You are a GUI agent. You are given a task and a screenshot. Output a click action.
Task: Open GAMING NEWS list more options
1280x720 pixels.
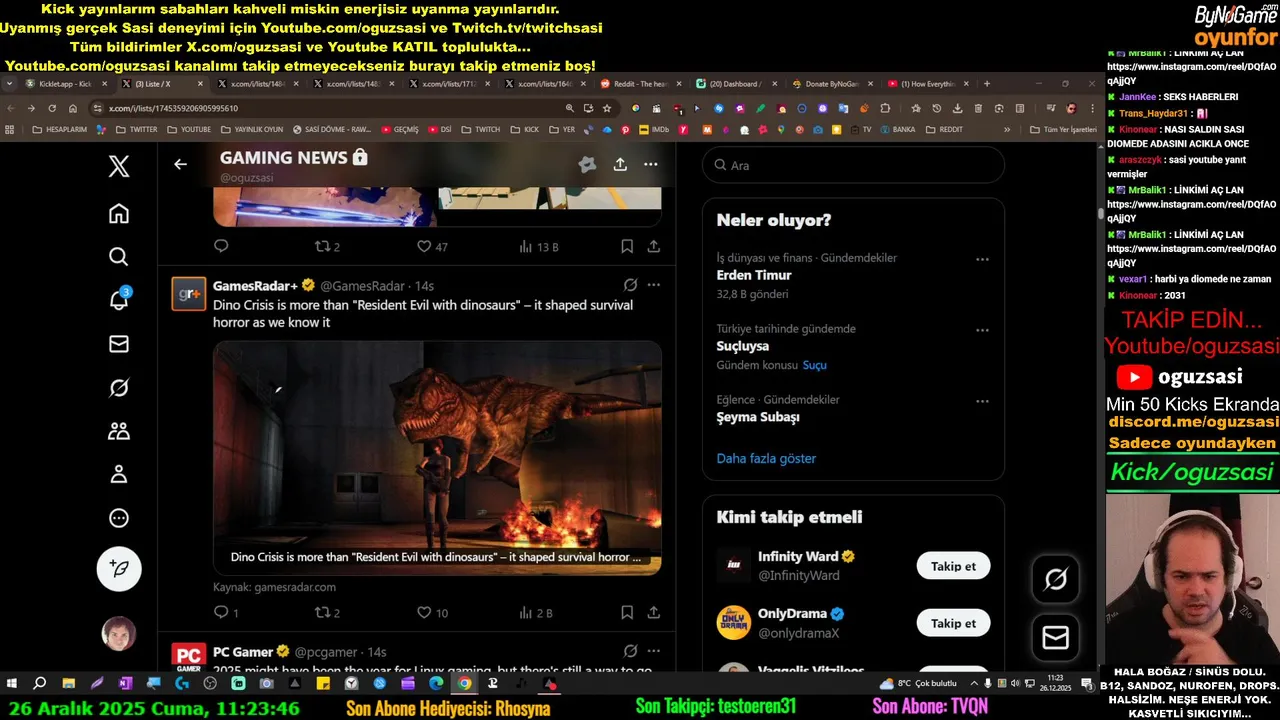(651, 164)
